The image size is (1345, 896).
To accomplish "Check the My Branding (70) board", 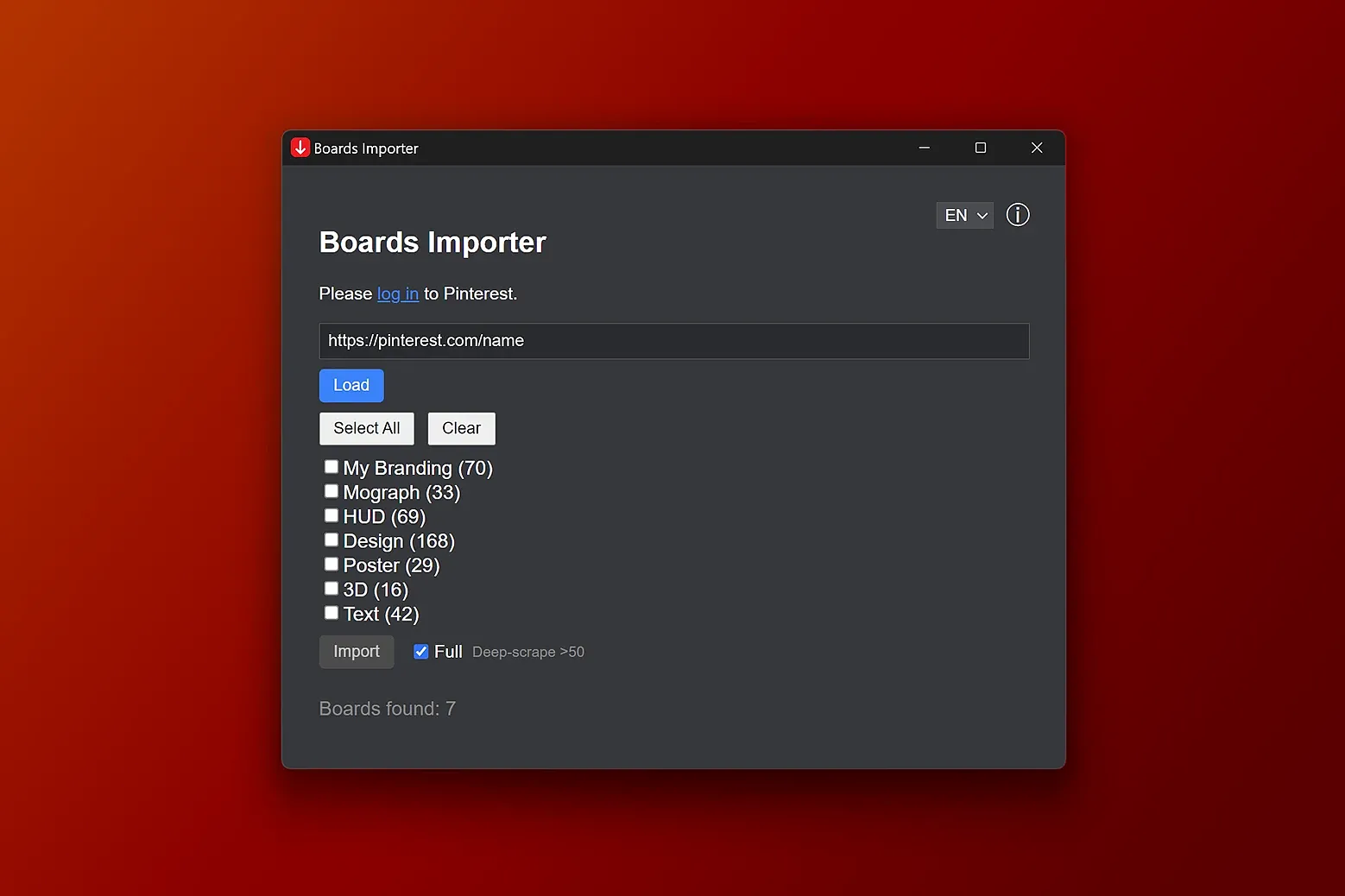I will click(x=332, y=467).
